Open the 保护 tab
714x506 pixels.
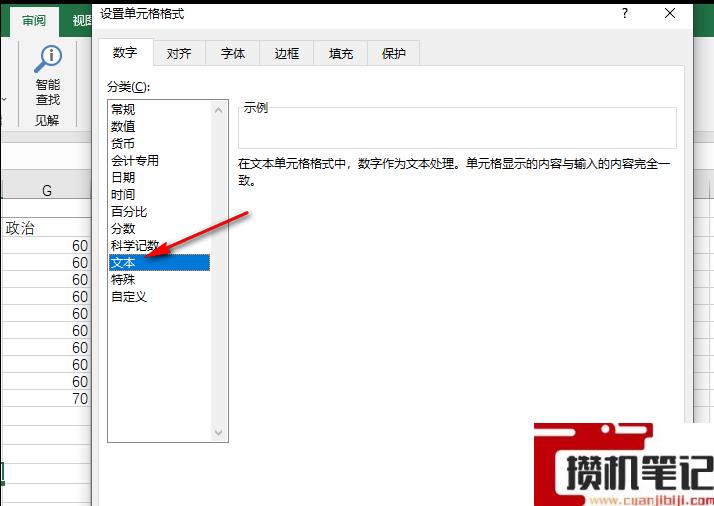coord(394,54)
